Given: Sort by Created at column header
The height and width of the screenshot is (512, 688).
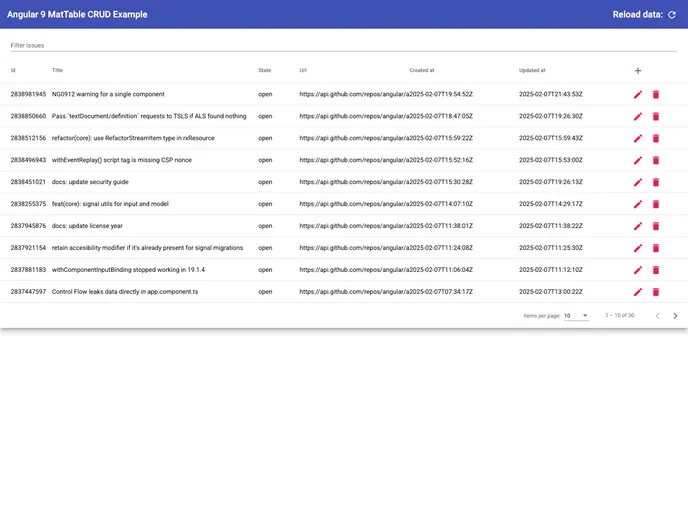Looking at the screenshot, I should 421,71.
